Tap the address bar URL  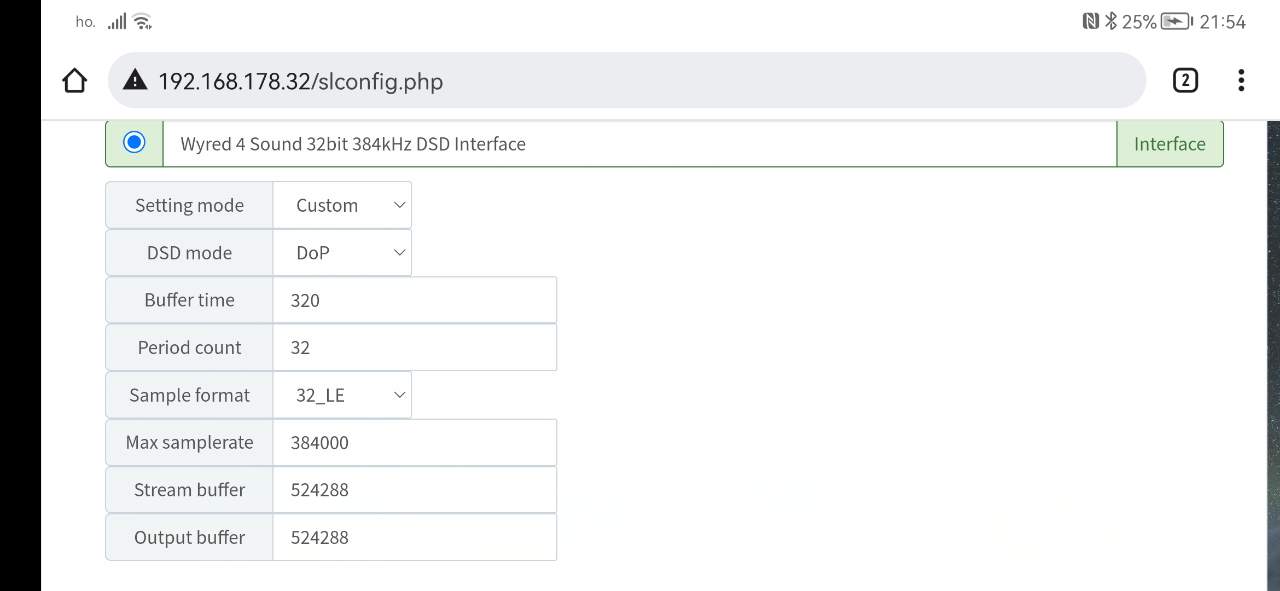pyautogui.click(x=300, y=81)
